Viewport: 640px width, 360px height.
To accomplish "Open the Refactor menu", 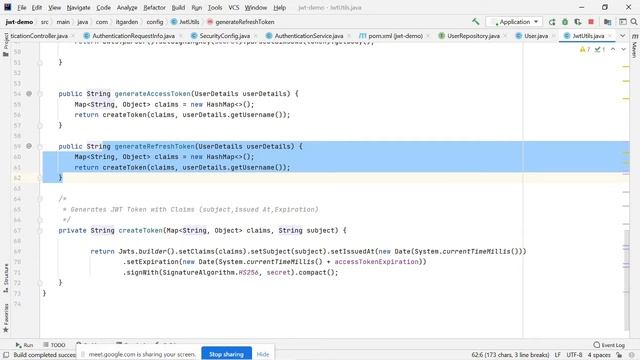I will coord(154,7).
